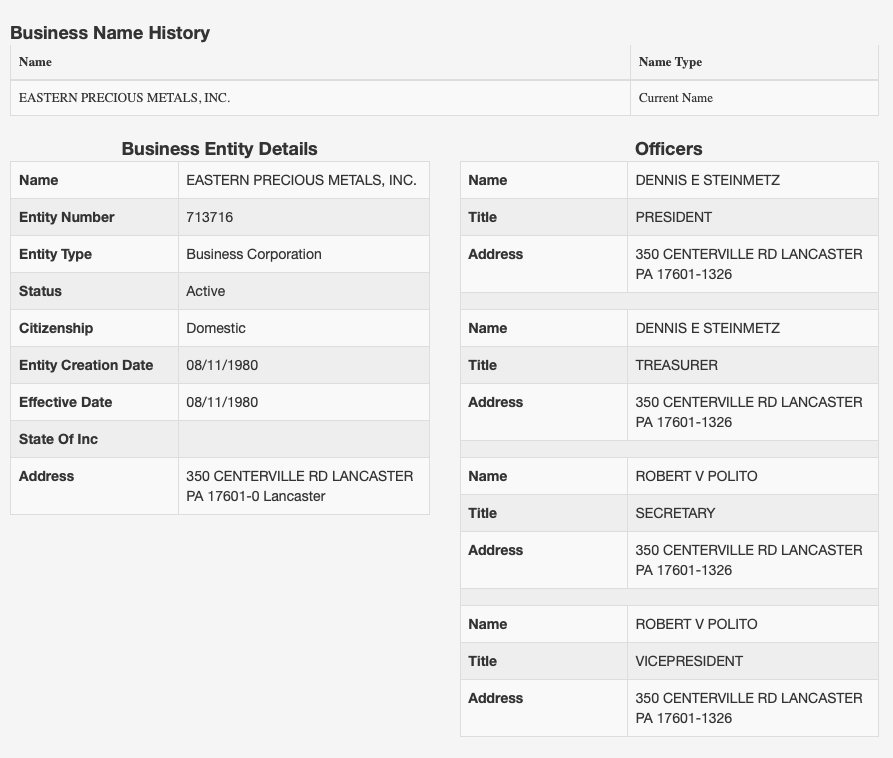Click the Business Entity Details heading
Screen dimensions: 893x758
point(219,149)
